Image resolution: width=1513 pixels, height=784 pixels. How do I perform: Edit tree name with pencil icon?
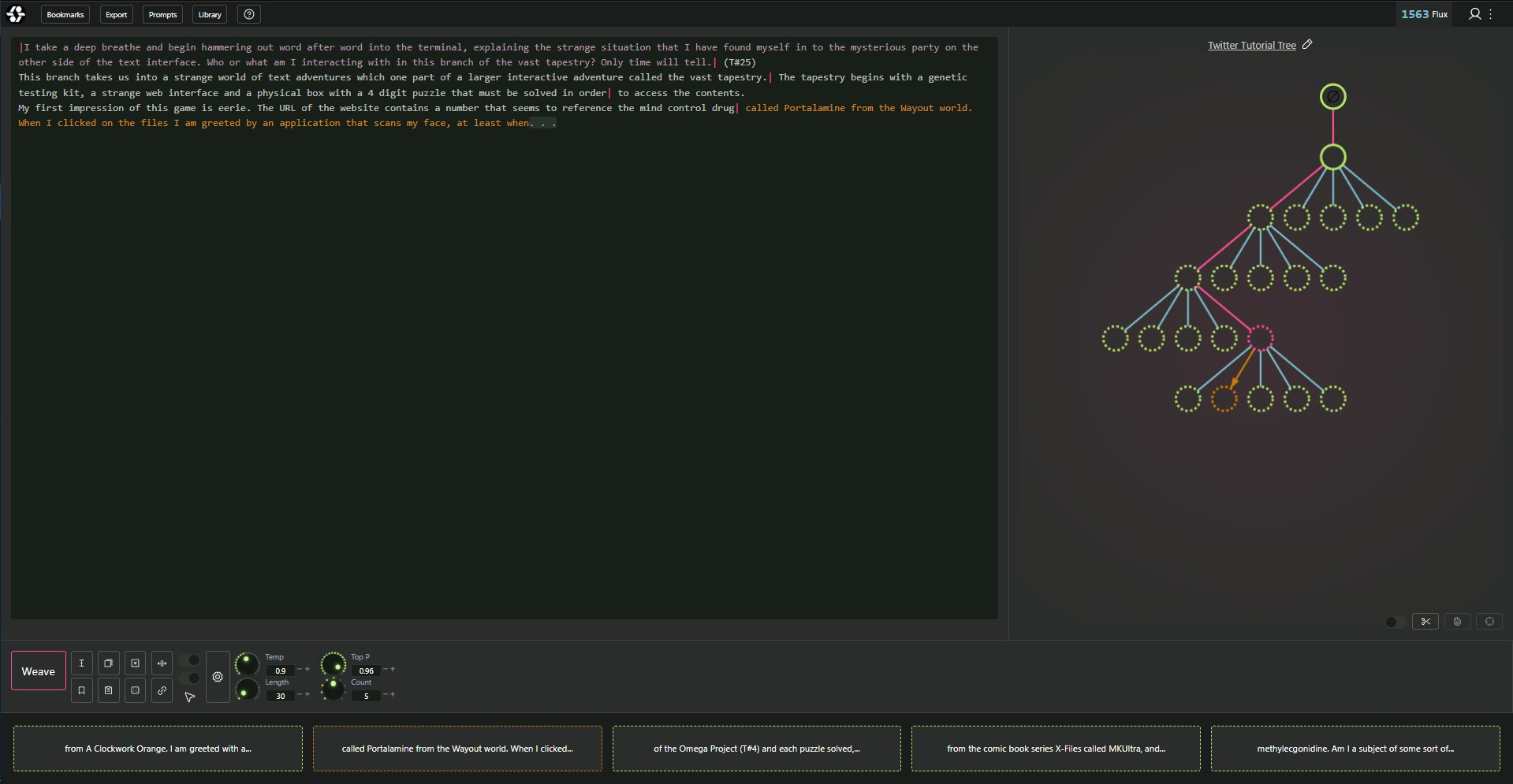1307,45
